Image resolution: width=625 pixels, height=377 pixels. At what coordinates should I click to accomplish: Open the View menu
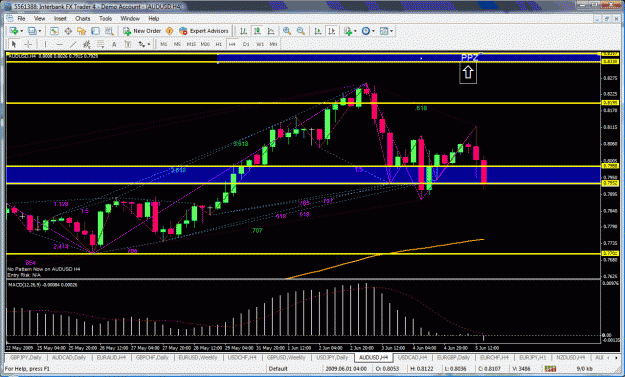pyautogui.click(x=39, y=19)
